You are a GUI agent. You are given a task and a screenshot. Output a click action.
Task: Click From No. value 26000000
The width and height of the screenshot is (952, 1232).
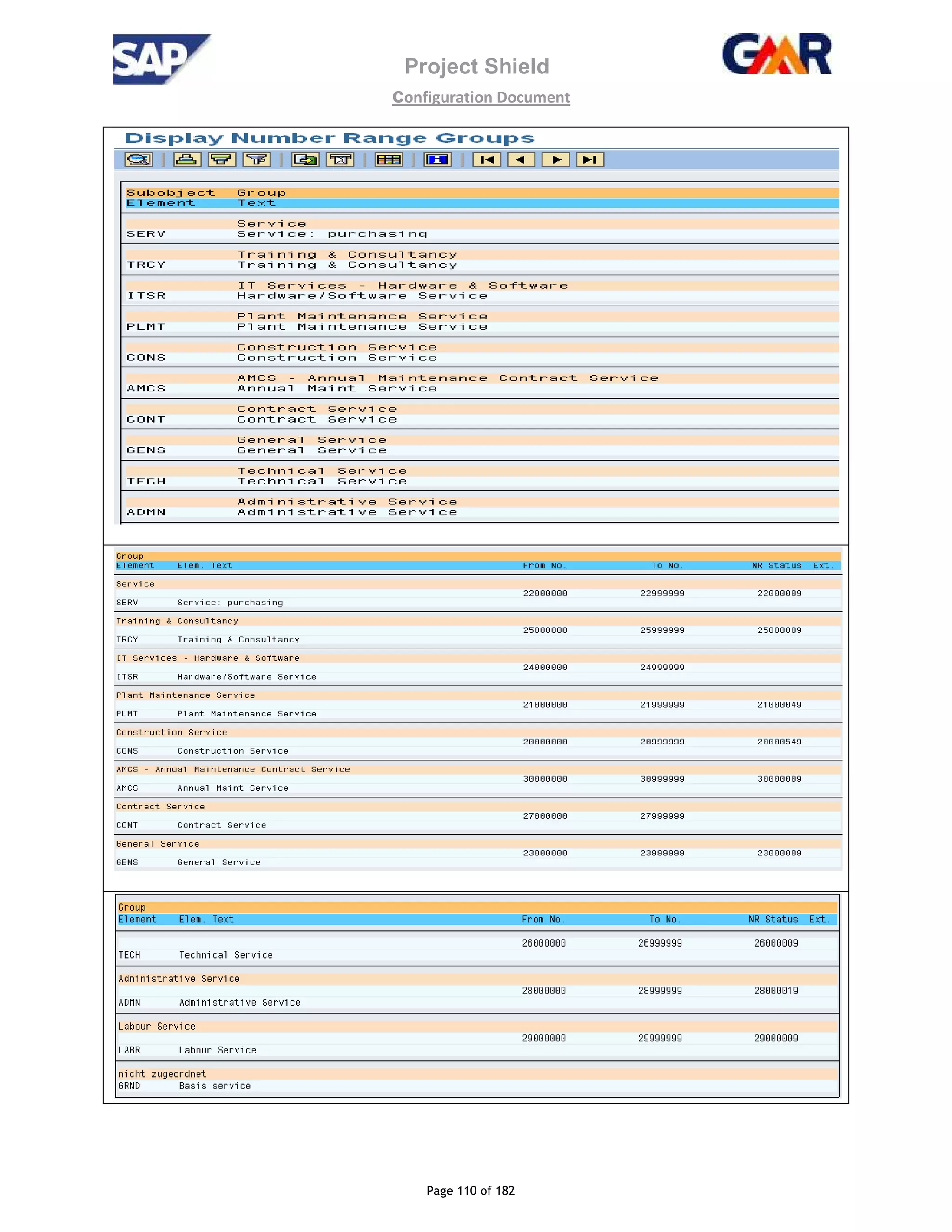pyautogui.click(x=544, y=943)
